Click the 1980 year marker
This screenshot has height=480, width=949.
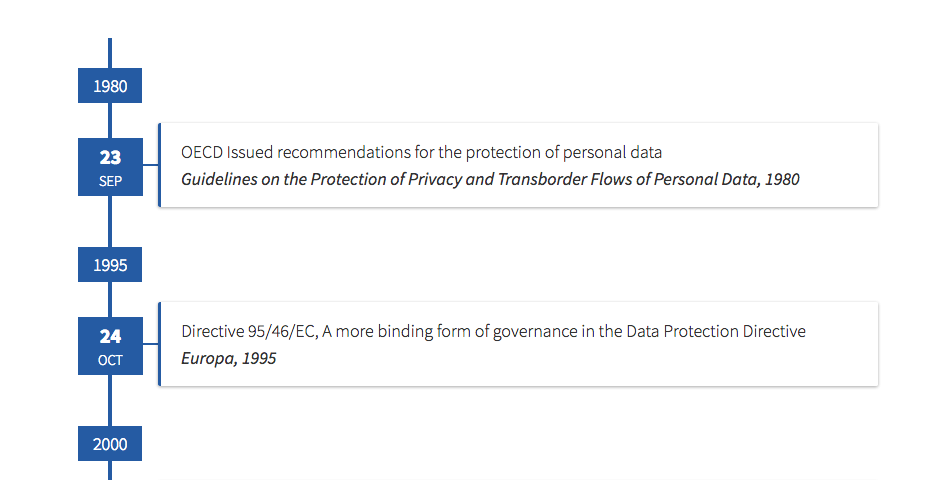(x=110, y=86)
